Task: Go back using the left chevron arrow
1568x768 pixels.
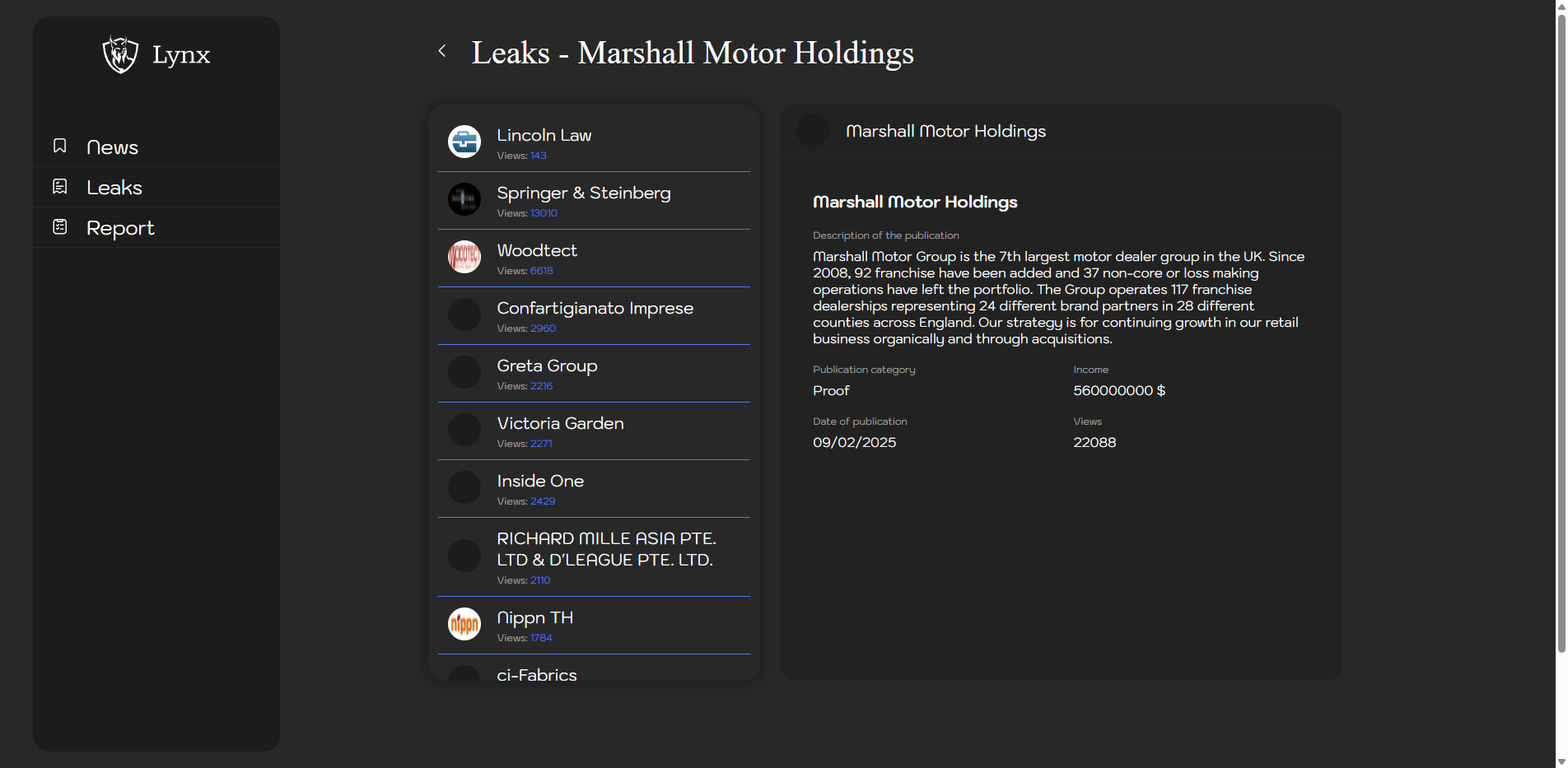Action: (x=442, y=51)
